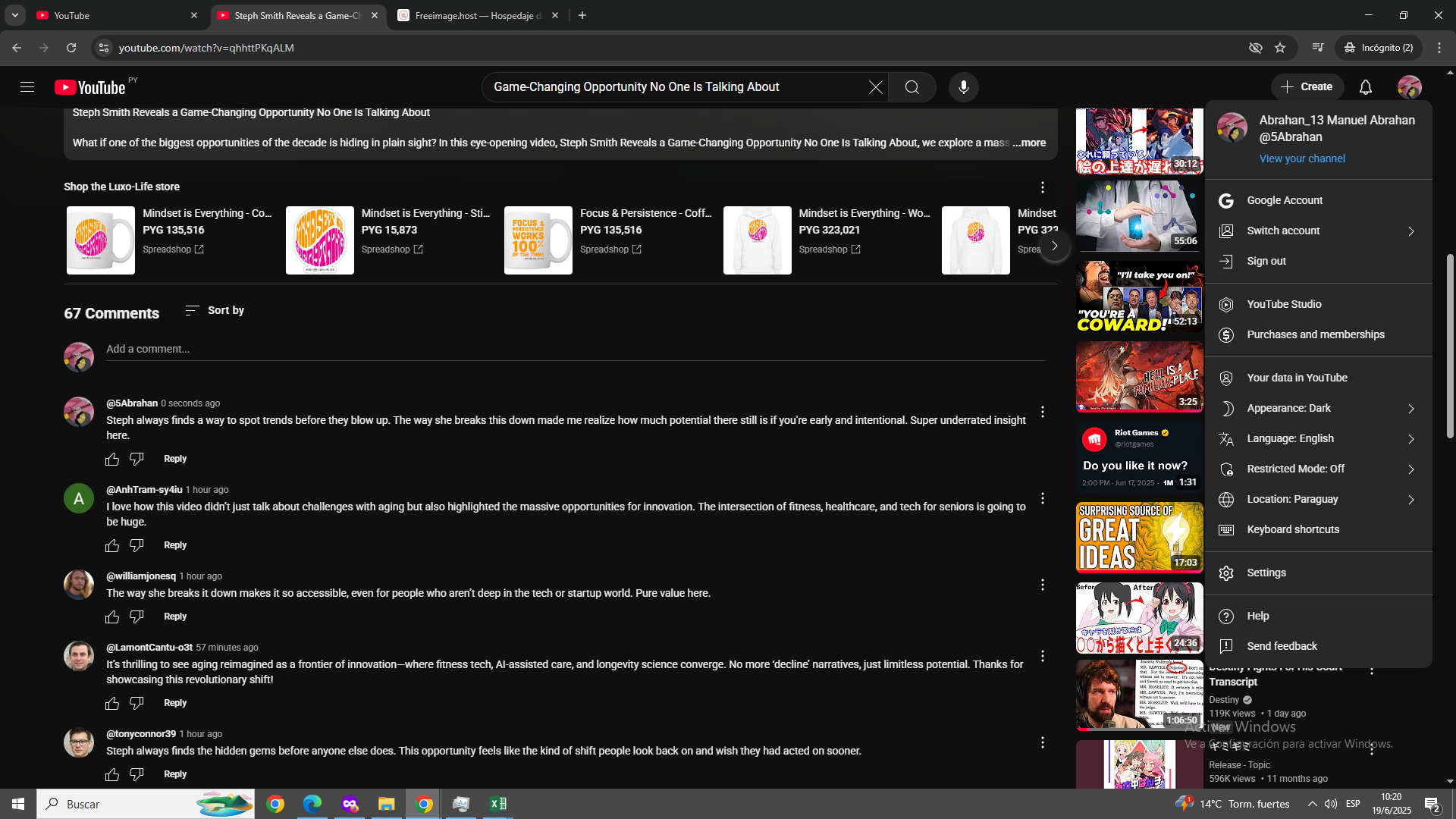The width and height of the screenshot is (1456, 819).
Task: Show next products in the store carousel
Action: pyautogui.click(x=1054, y=246)
